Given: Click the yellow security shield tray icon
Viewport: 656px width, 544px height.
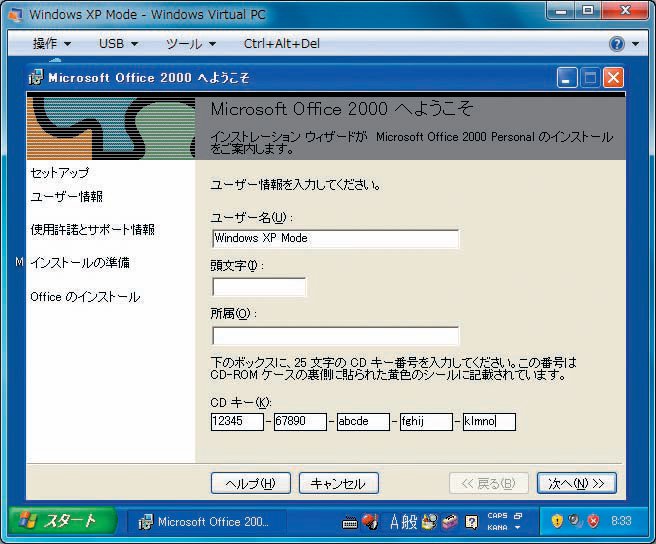Looking at the screenshot, I should 557,521.
